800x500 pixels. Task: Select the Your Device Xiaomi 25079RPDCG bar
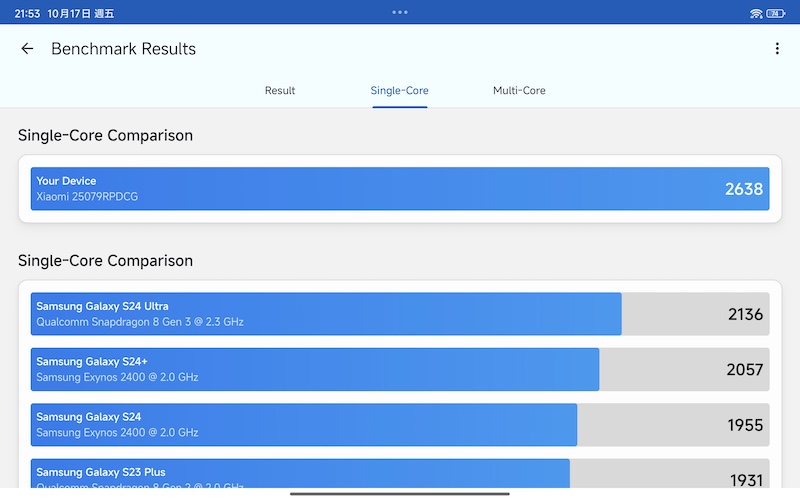point(380,189)
